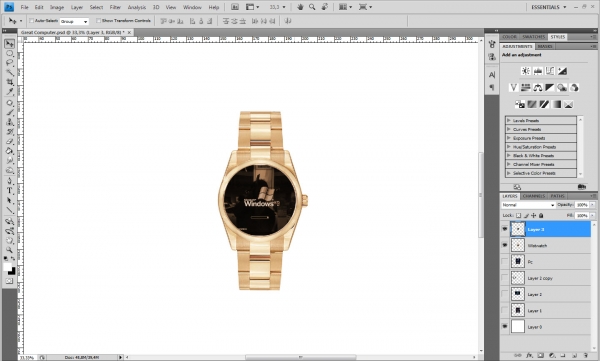Open the Normal blend mode dropdown
This screenshot has width=600, height=361.
pyautogui.click(x=528, y=205)
